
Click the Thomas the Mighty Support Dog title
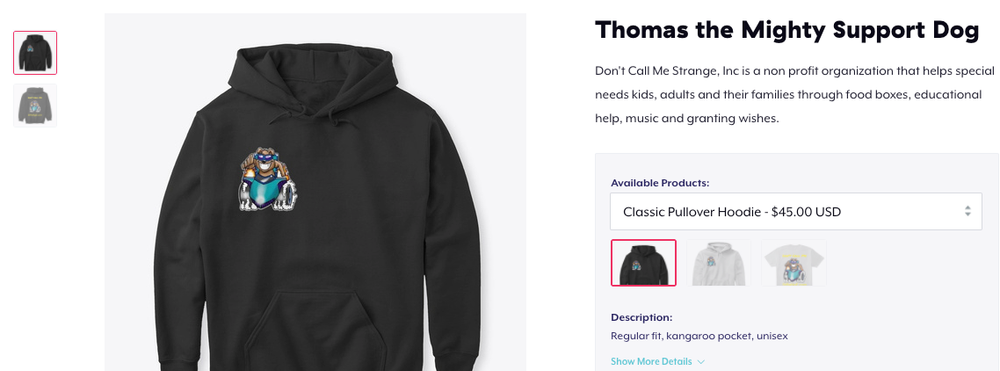pos(787,30)
